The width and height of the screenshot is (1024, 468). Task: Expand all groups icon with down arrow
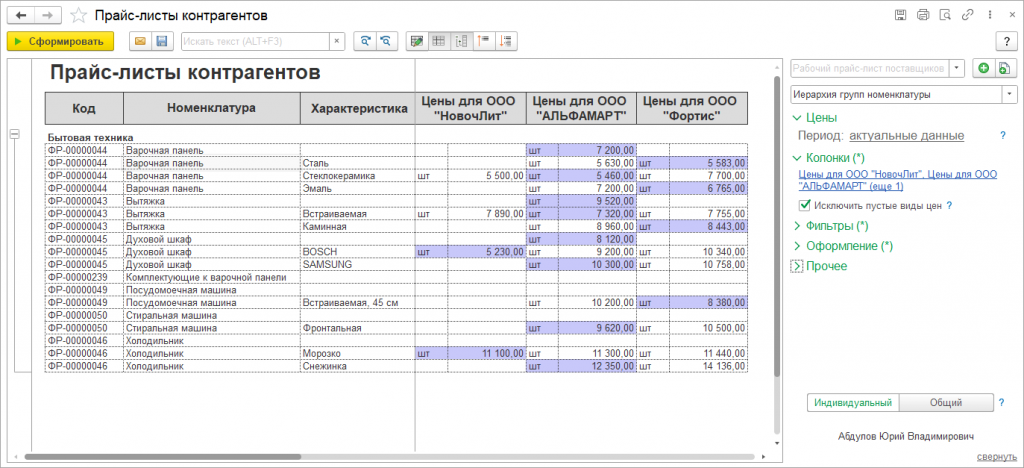(x=505, y=41)
